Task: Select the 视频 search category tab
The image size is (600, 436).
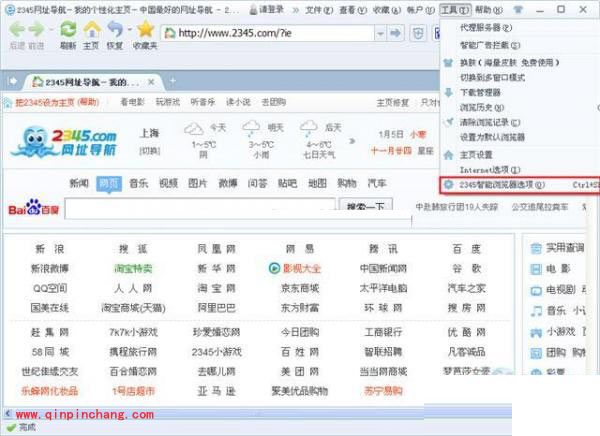Action: (168, 183)
